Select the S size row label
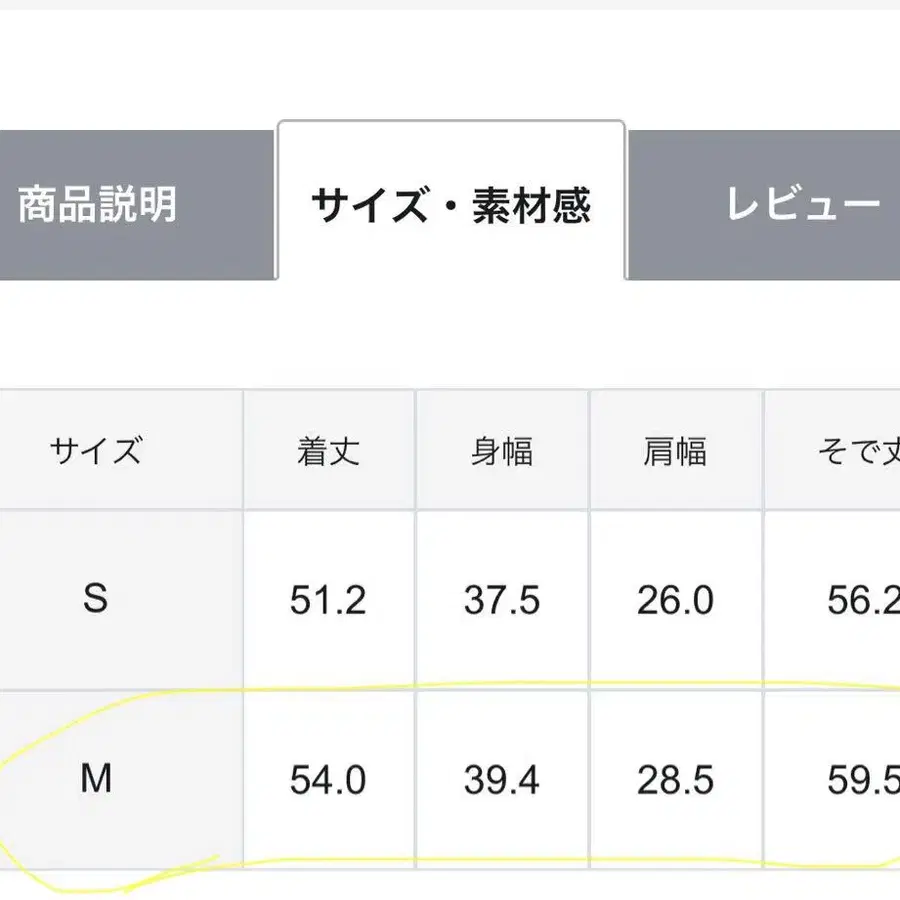The image size is (900, 900). coord(96,600)
